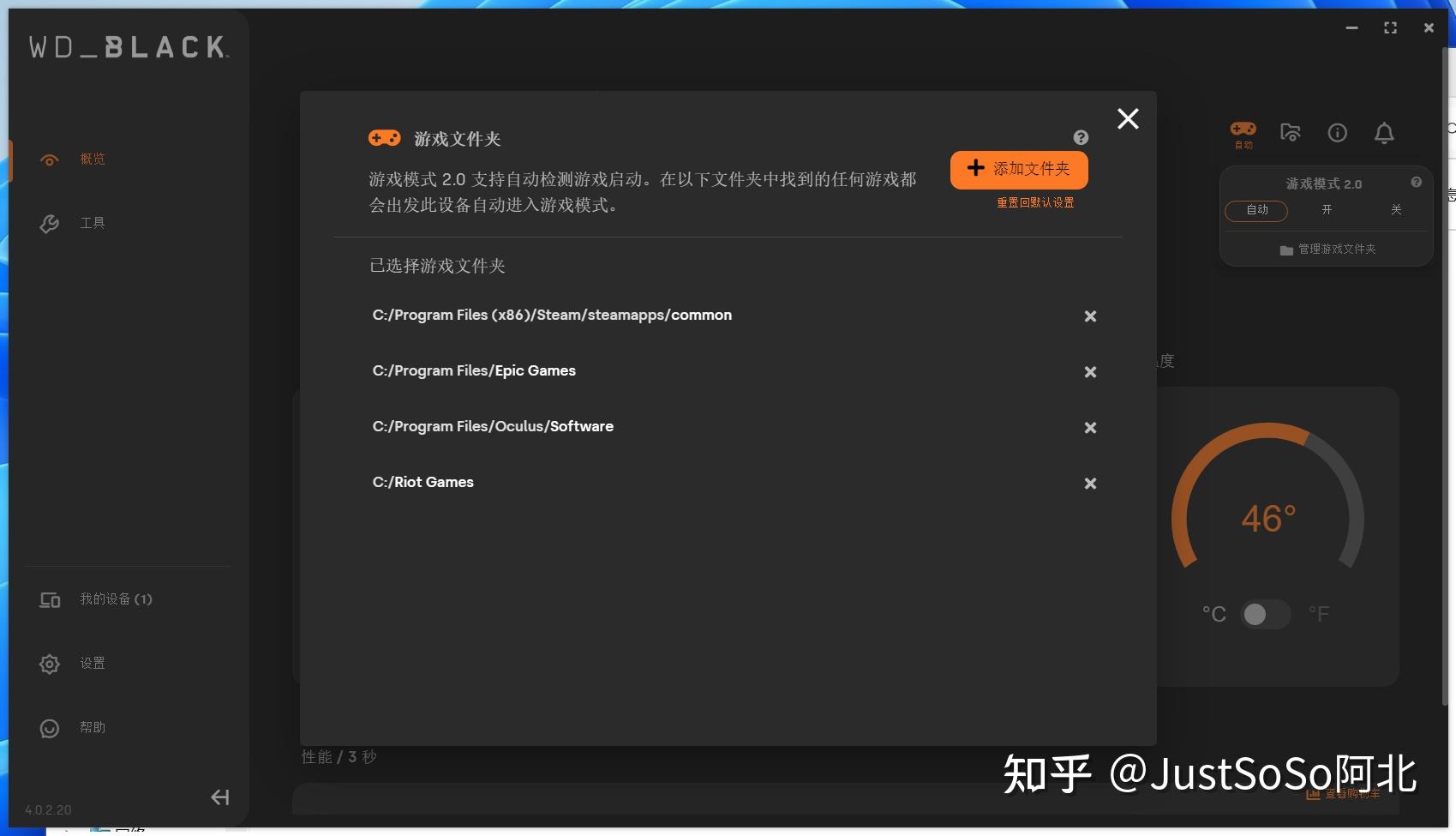
Task: Click the notifications bell icon
Action: click(1384, 133)
